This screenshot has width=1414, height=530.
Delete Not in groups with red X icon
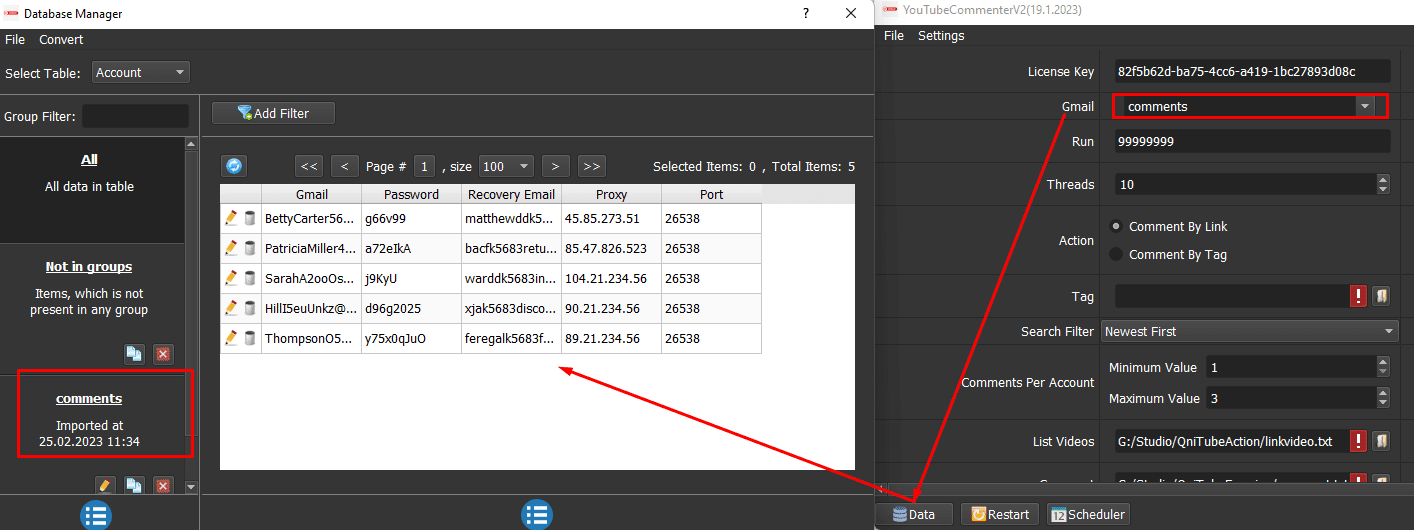point(163,353)
